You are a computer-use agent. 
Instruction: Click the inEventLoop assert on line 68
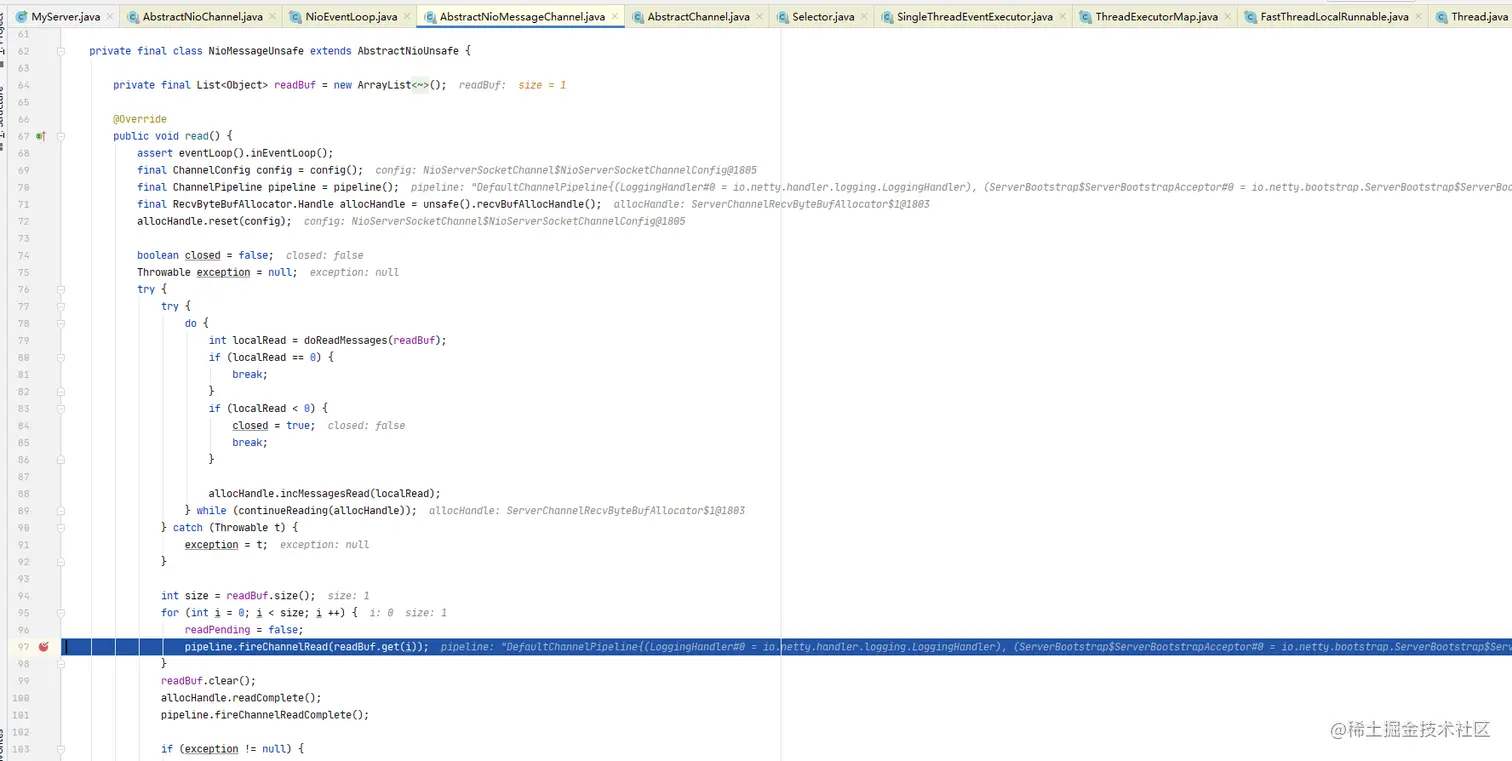(x=235, y=153)
